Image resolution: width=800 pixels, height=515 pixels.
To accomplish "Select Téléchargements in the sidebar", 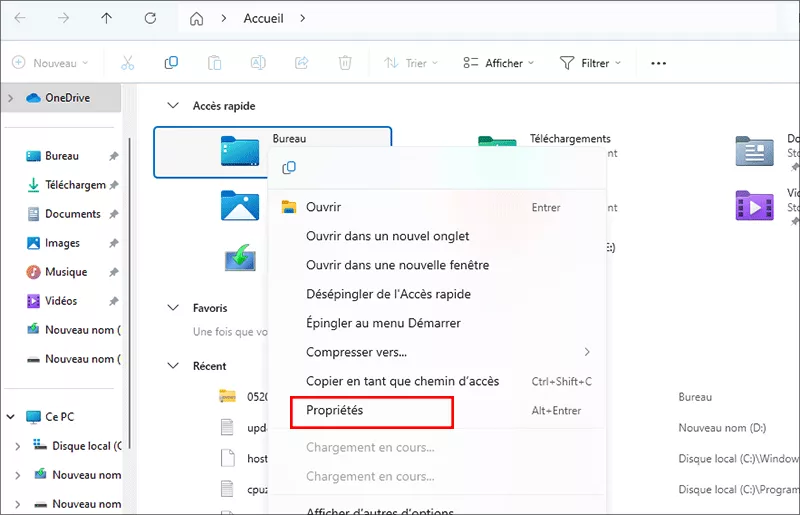I will [75, 185].
